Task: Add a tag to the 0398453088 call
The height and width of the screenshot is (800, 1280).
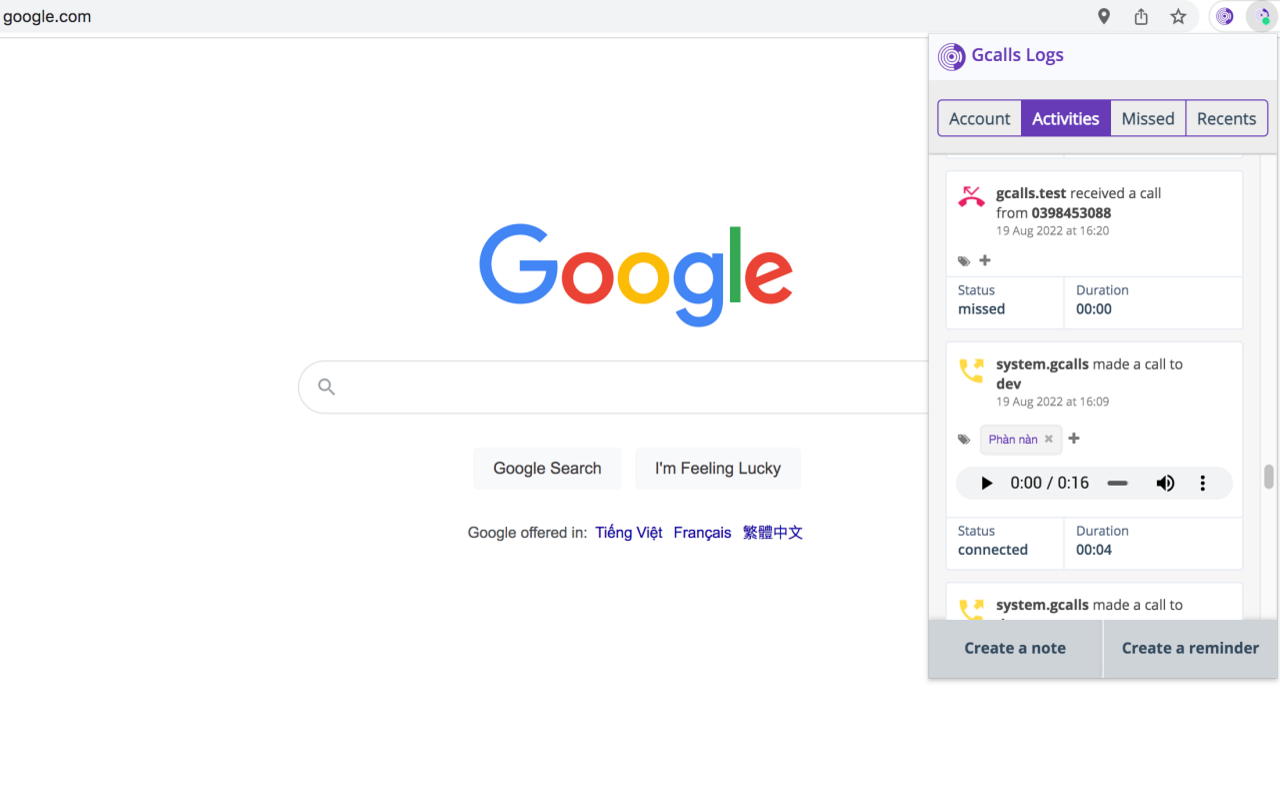Action: click(x=985, y=260)
